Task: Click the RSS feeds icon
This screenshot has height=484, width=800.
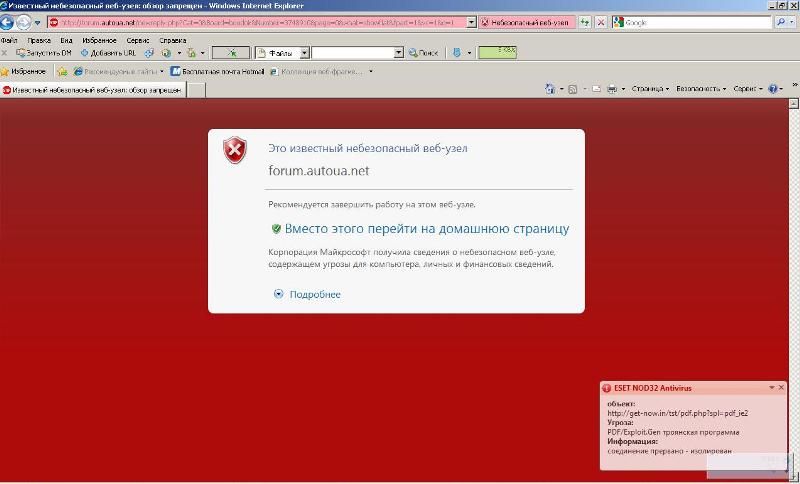Action: click(x=573, y=89)
